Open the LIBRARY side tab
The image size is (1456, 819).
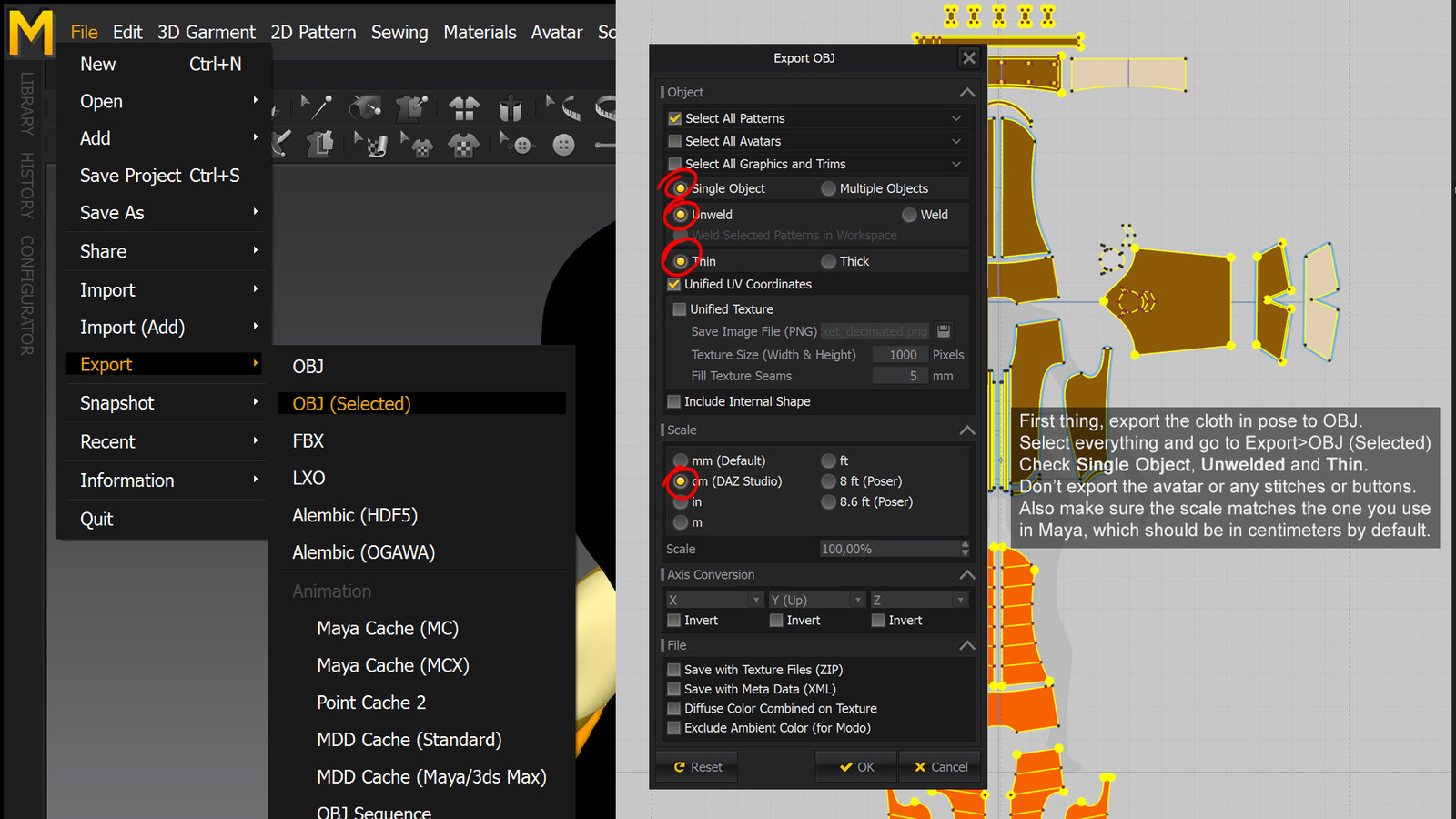(x=26, y=104)
